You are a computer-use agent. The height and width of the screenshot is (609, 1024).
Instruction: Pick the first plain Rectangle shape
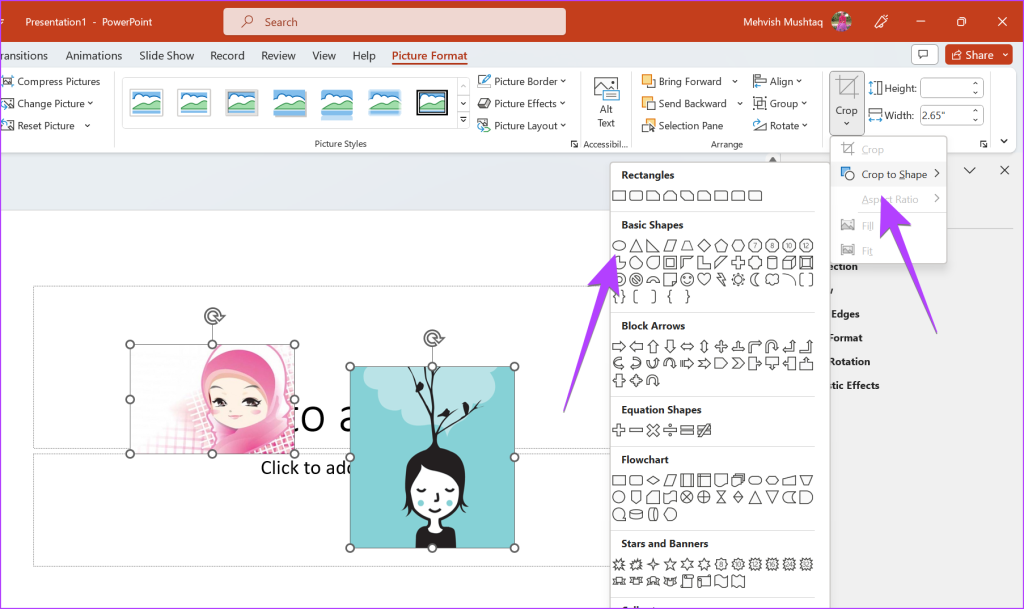tap(618, 196)
